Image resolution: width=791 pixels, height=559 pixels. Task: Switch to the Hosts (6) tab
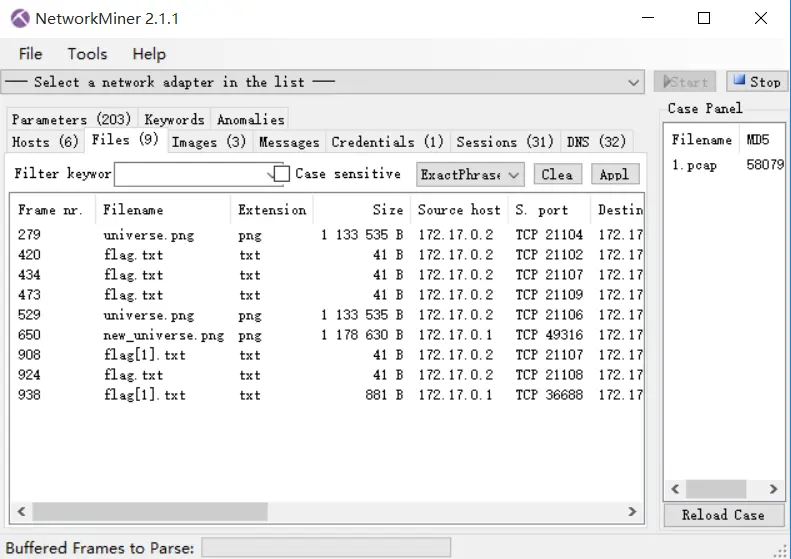point(45,142)
